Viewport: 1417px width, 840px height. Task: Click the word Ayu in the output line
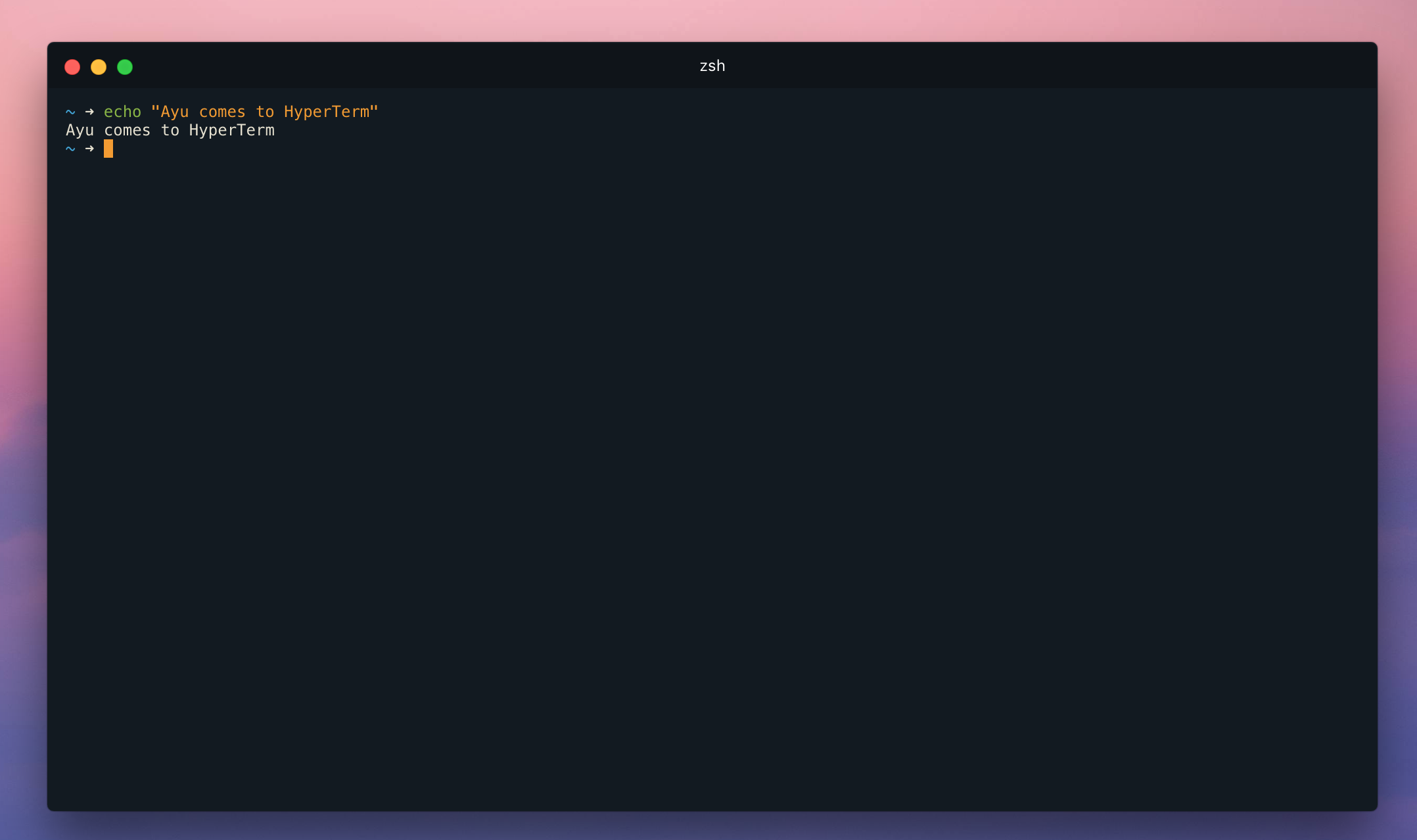click(x=80, y=130)
